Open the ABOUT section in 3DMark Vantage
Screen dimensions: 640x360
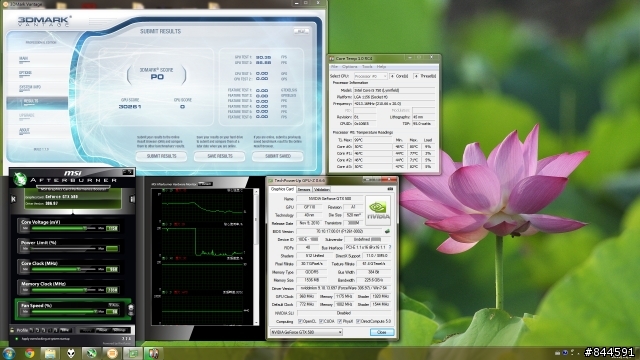click(x=24, y=131)
